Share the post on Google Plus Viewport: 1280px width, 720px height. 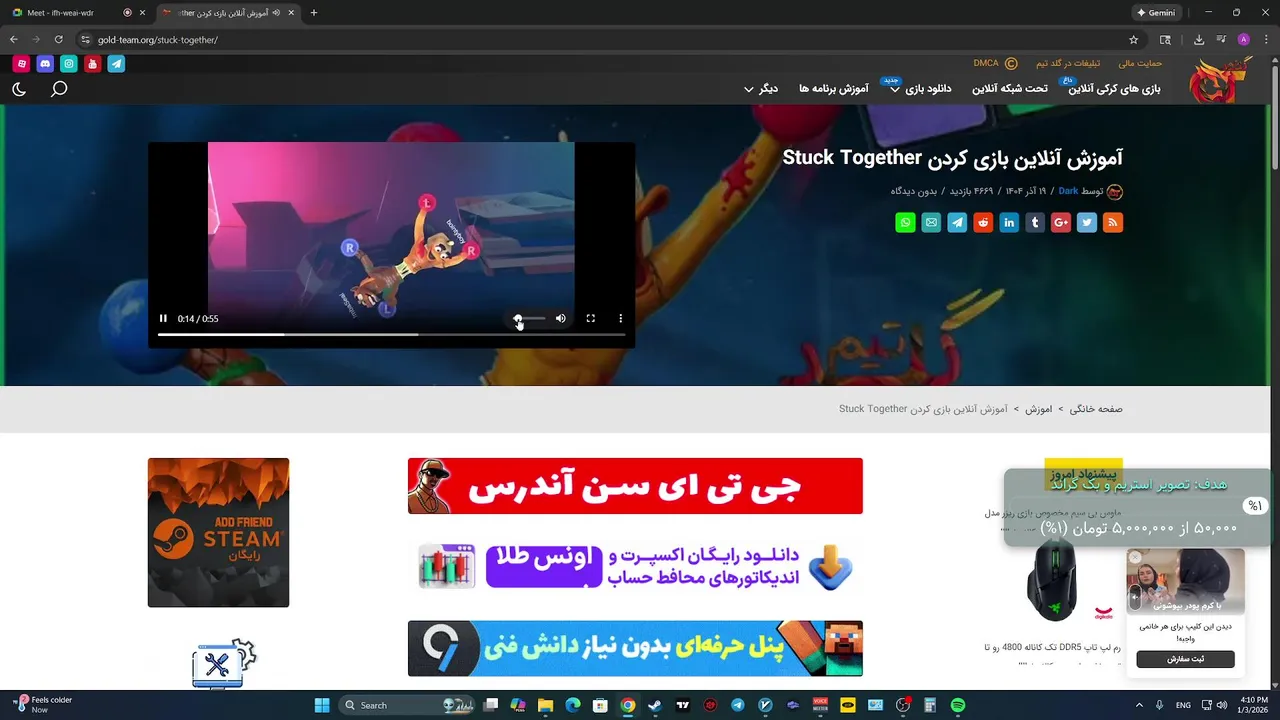1061,223
